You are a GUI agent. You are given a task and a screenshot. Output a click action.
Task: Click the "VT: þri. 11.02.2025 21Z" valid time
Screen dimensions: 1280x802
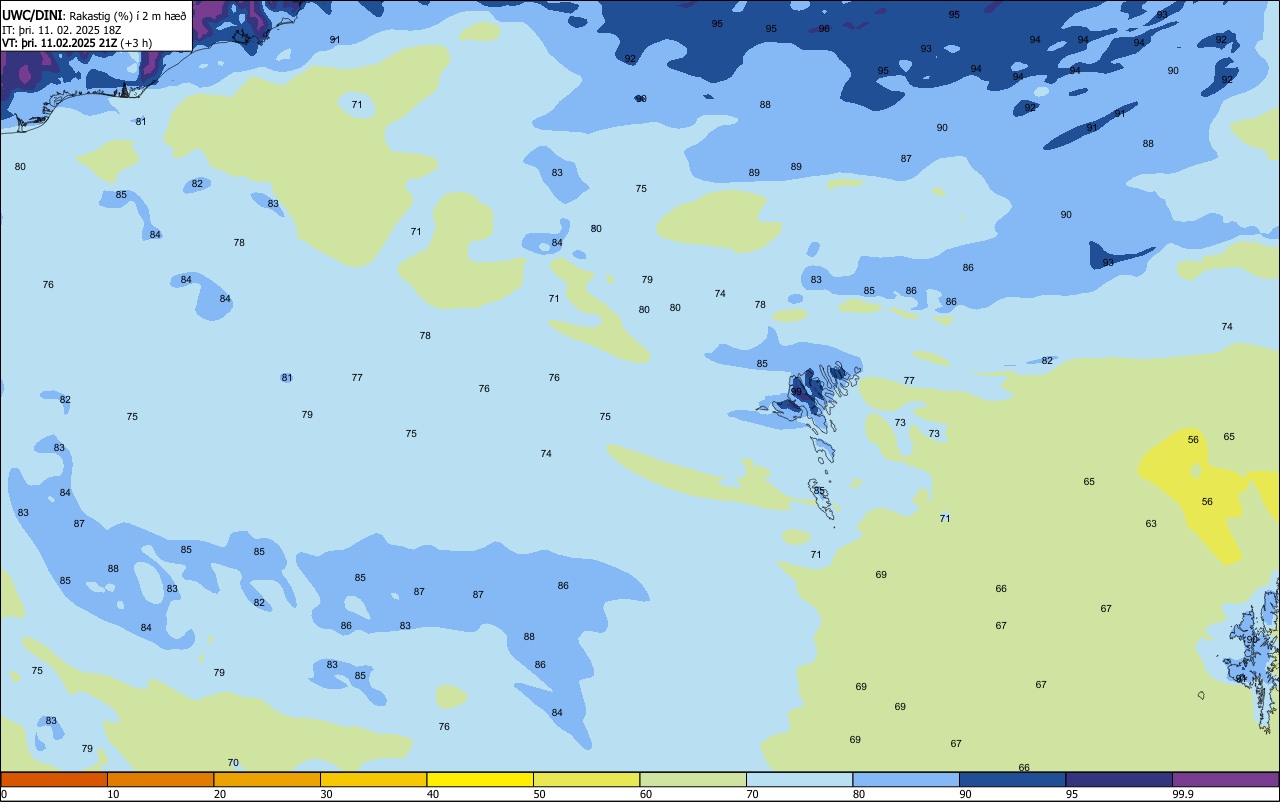[59, 43]
